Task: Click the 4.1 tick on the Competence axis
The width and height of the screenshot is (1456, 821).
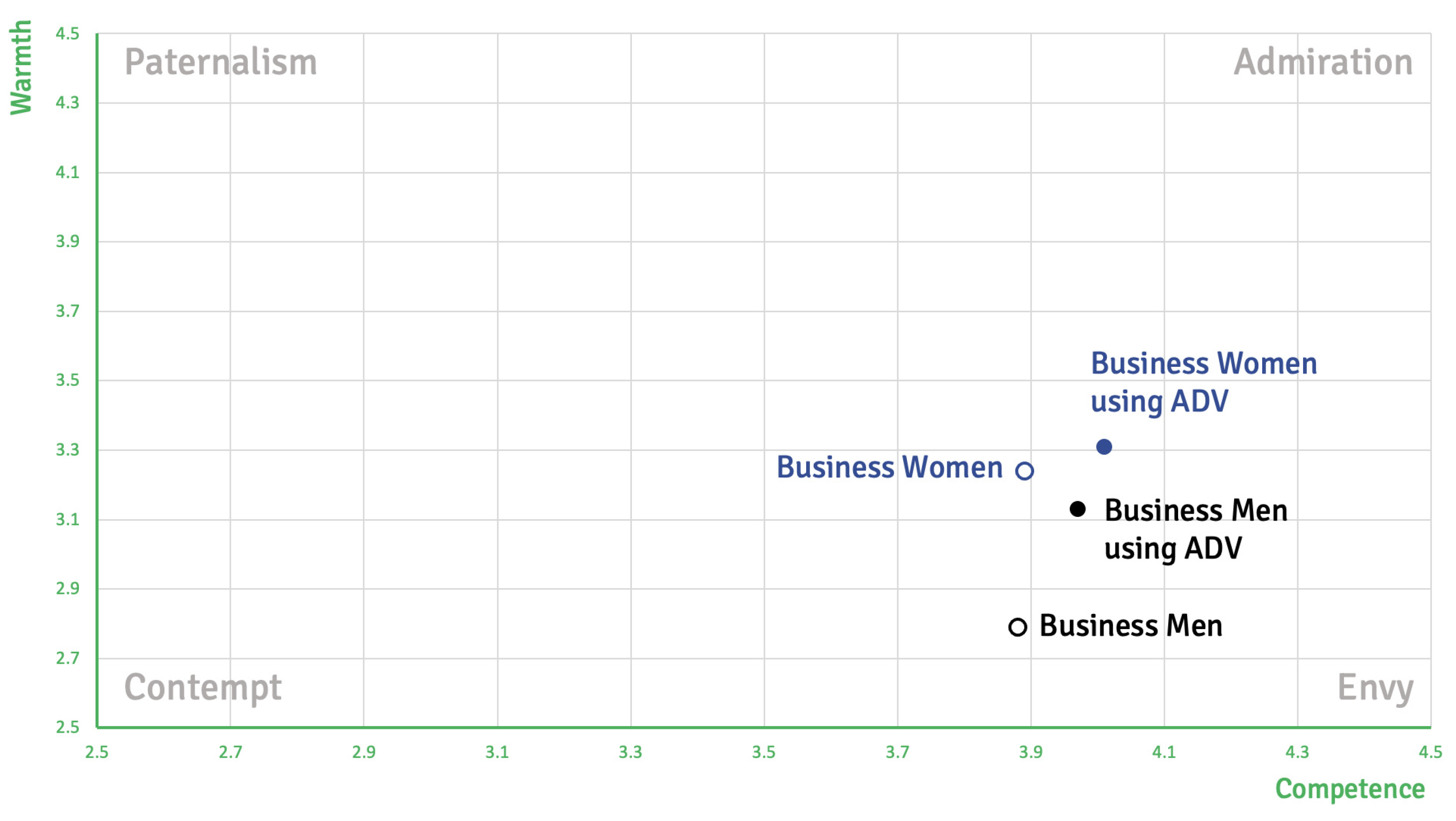Action: (1164, 752)
